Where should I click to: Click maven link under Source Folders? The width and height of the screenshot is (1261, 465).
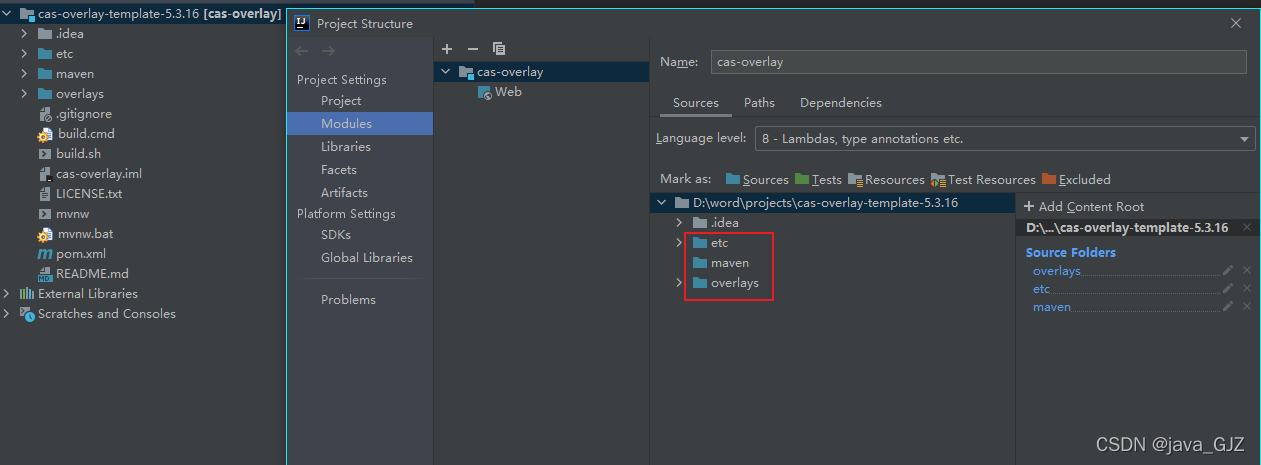pos(1052,307)
